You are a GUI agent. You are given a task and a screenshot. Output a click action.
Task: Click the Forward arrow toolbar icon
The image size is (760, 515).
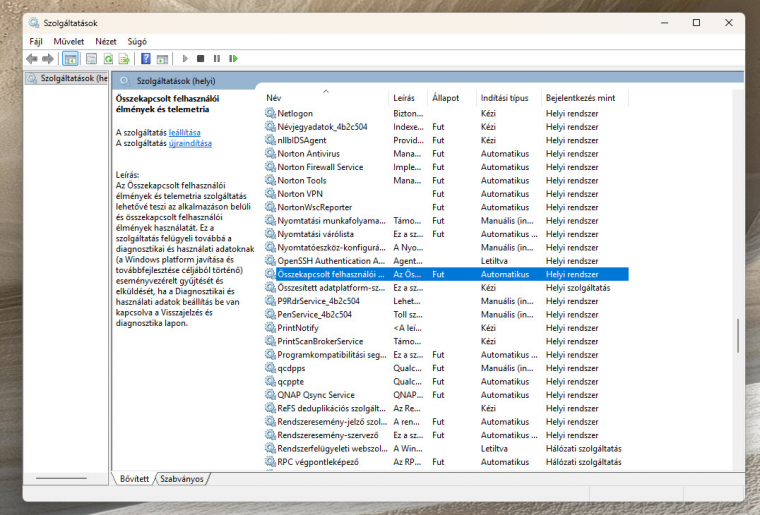pyautogui.click(x=48, y=59)
